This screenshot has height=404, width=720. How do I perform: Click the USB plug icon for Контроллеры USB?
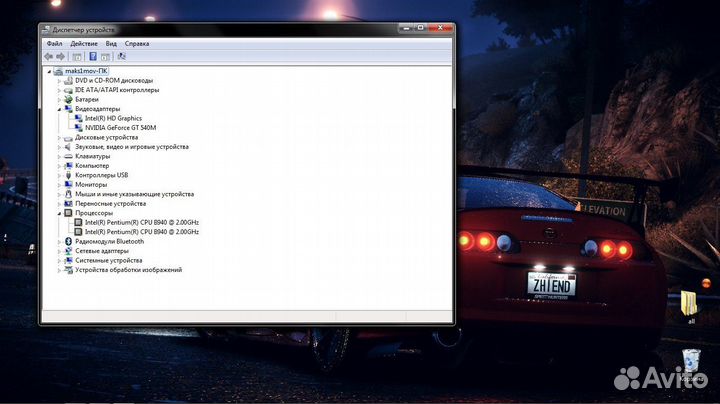(x=68, y=175)
